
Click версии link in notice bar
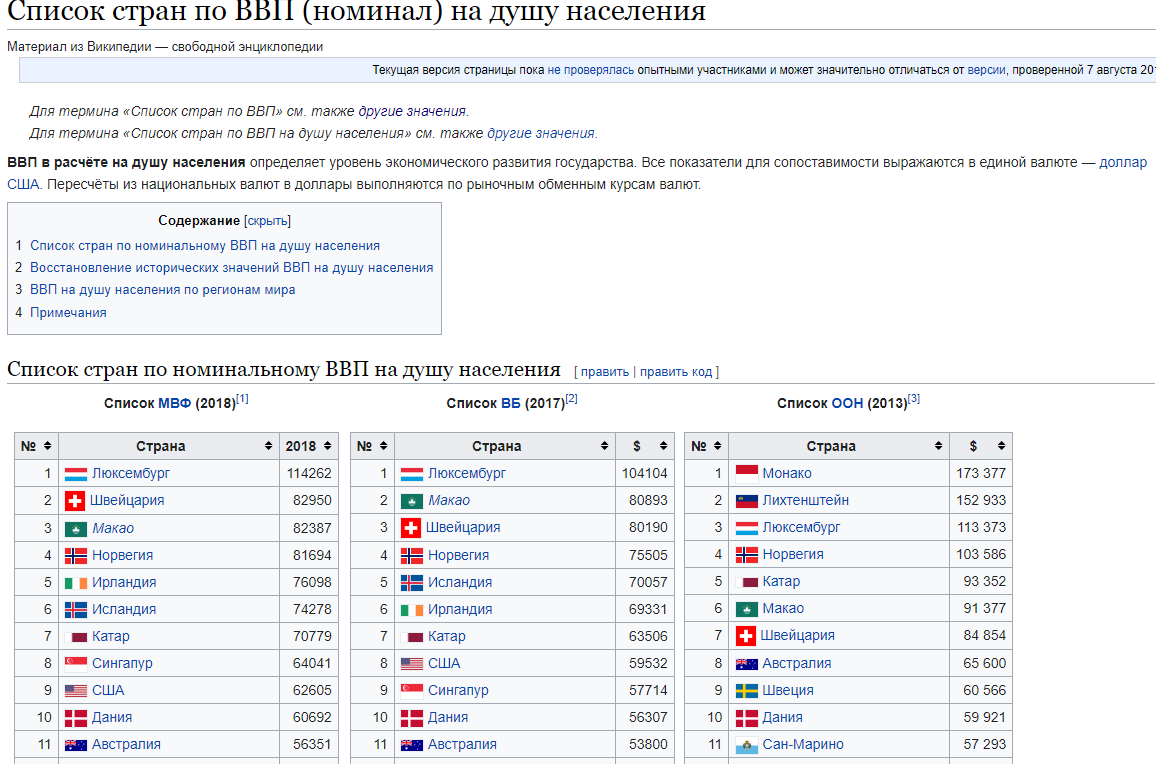[986, 70]
